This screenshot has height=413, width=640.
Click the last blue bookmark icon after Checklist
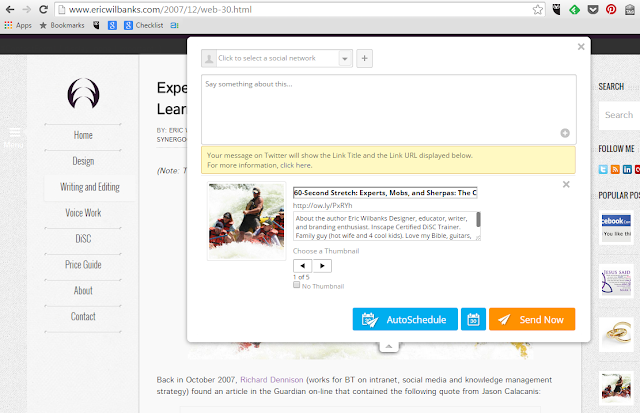[x=174, y=25]
